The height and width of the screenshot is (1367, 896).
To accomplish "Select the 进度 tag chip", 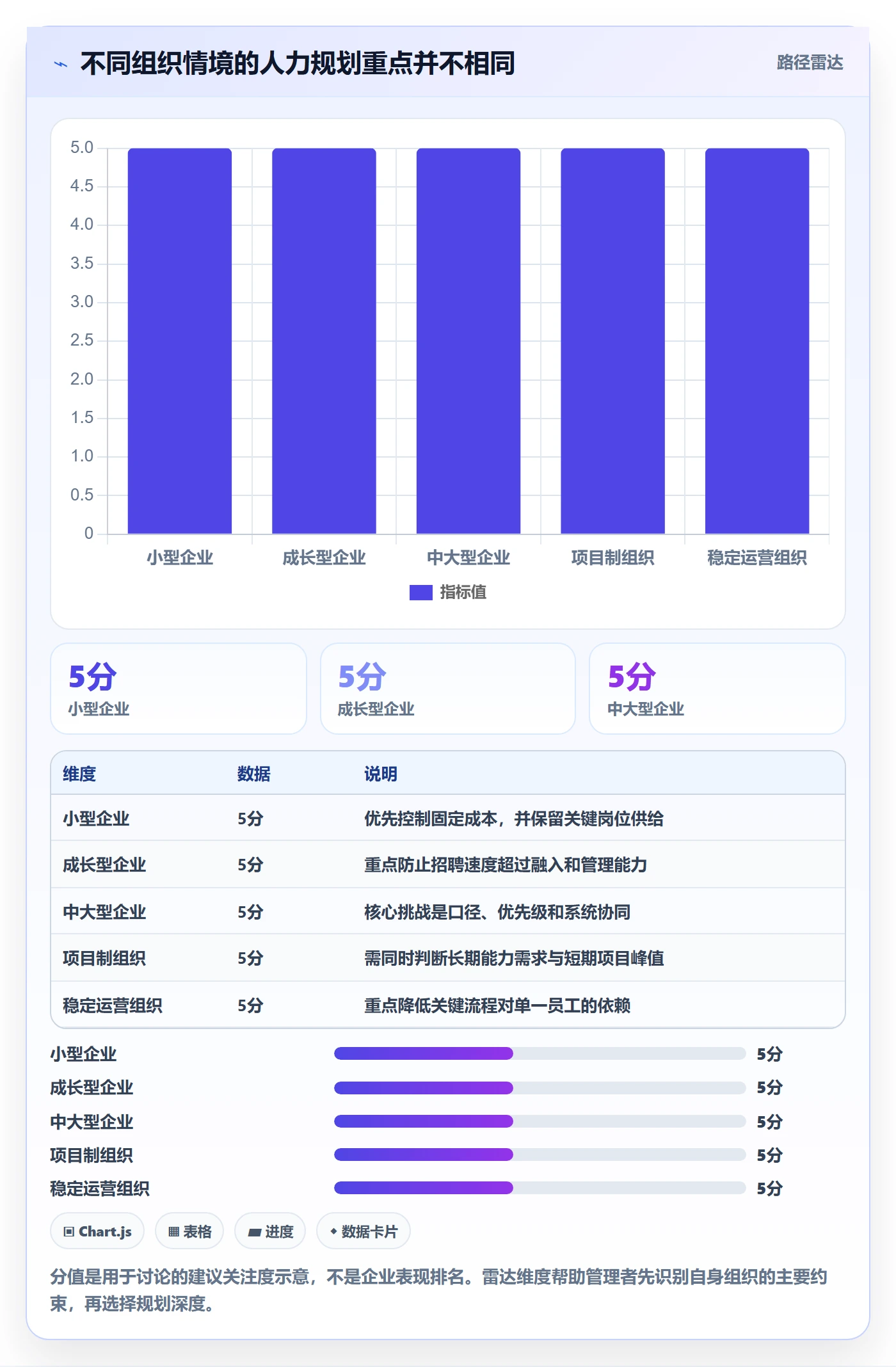I will pyautogui.click(x=270, y=1231).
